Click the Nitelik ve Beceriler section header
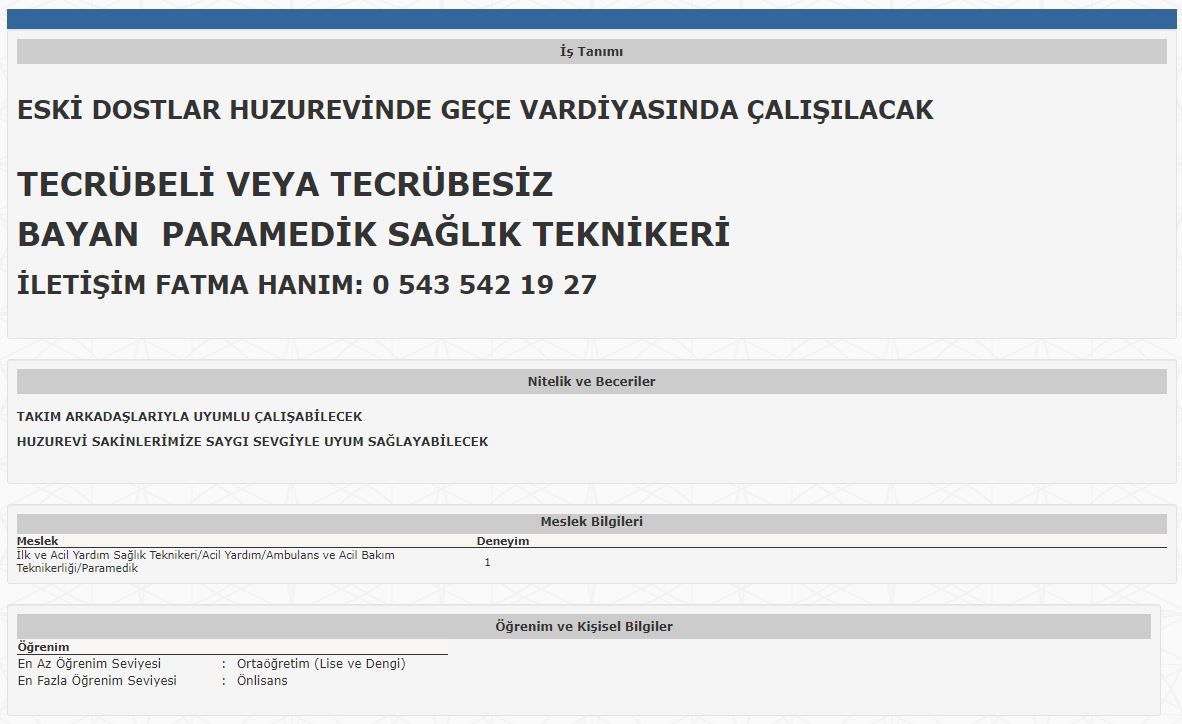Viewport: 1182px width, 724px height. 591,382
